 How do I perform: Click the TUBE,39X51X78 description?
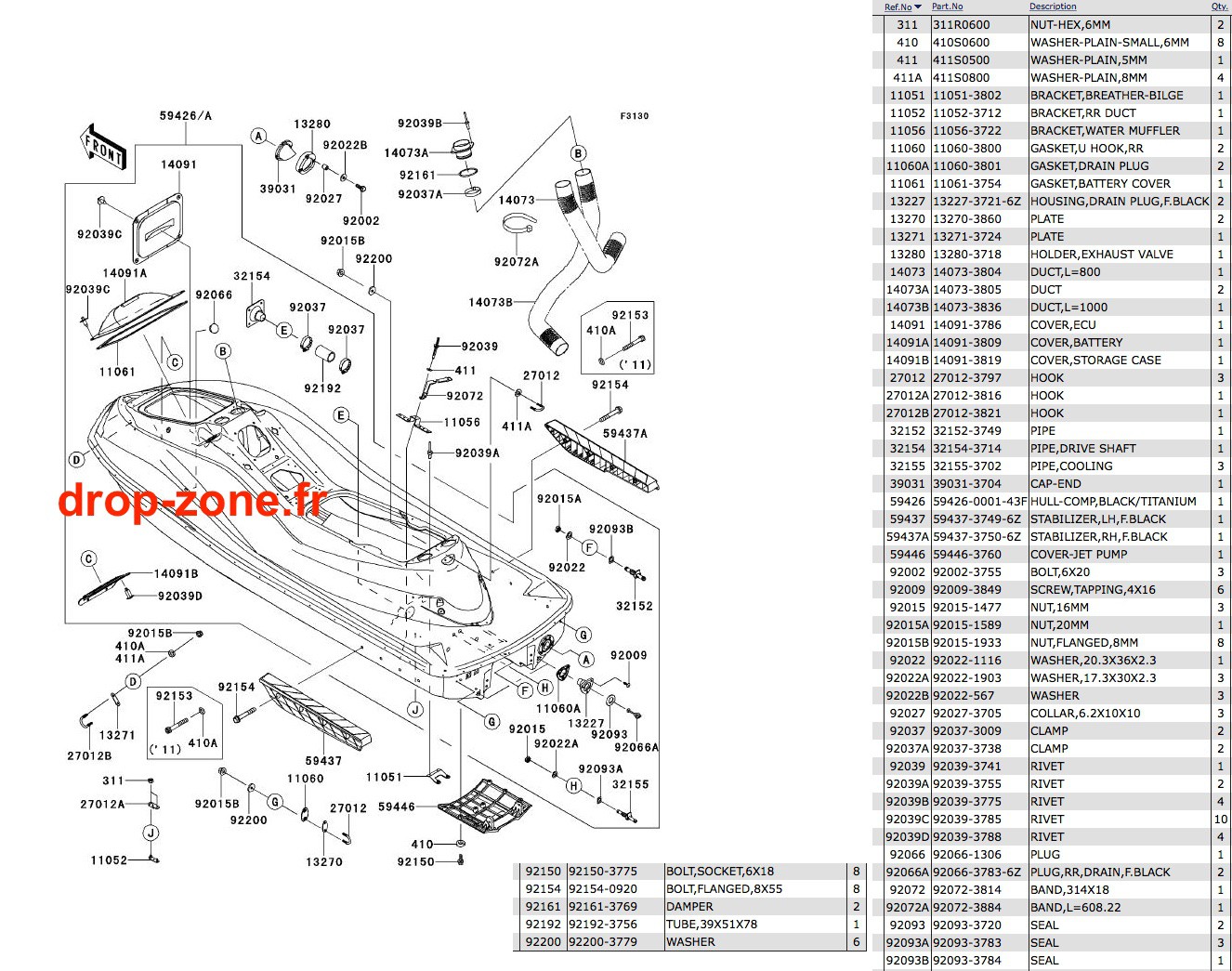712,925
